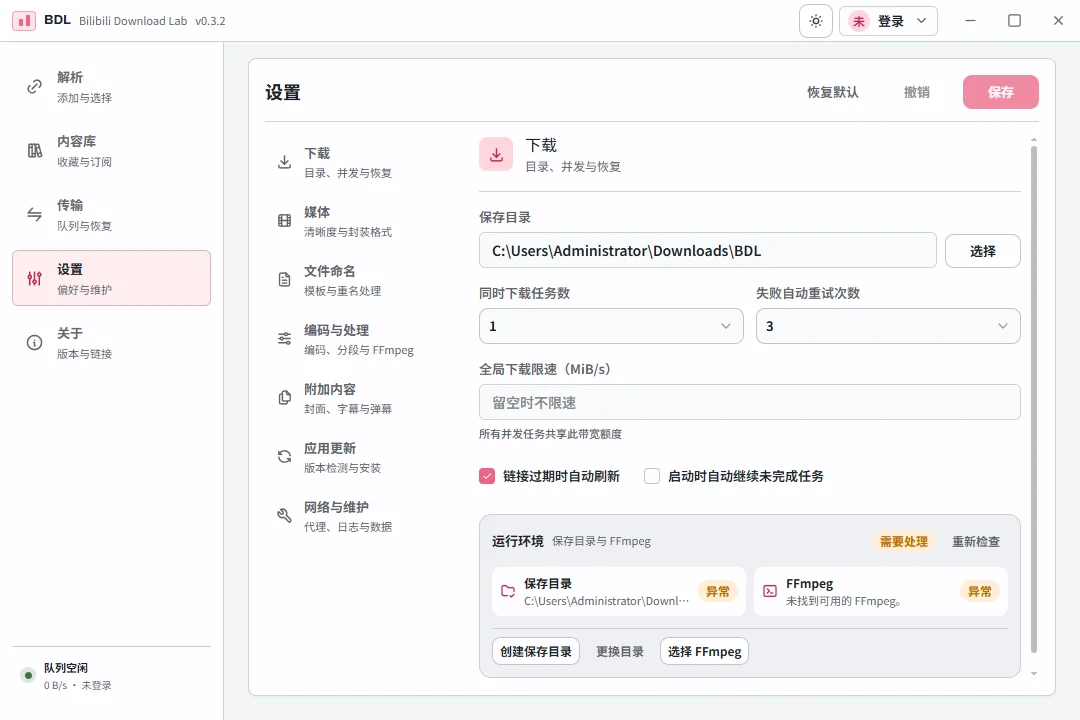1080x720 pixels.
Task: Open the 传输 队列与恢复 page
Action: tap(112, 214)
